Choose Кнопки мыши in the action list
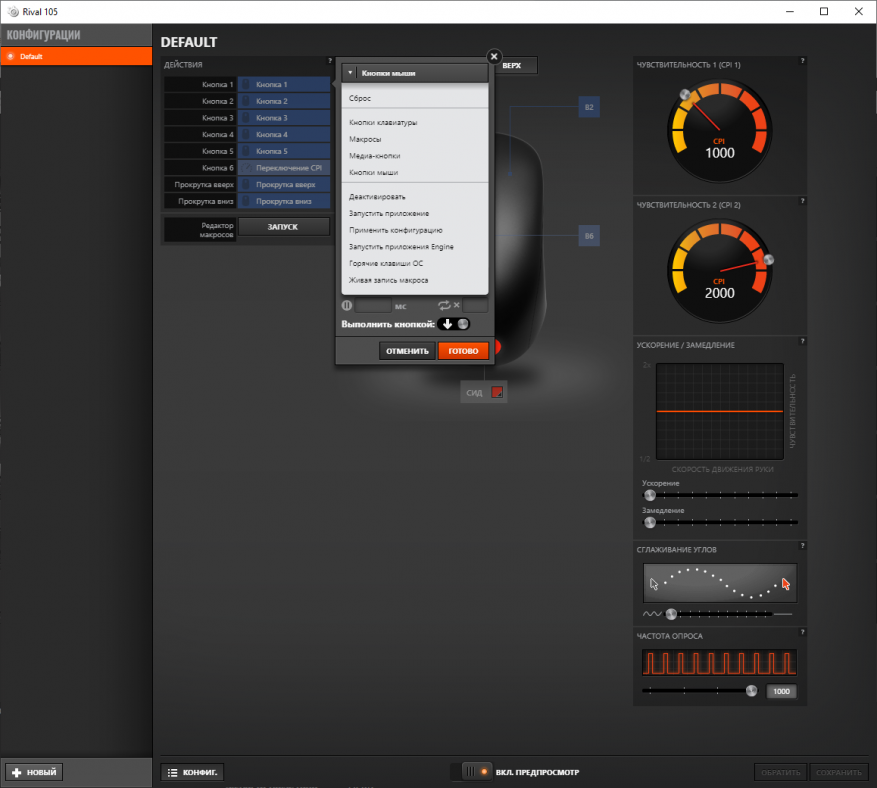This screenshot has height=788, width=877. click(414, 173)
